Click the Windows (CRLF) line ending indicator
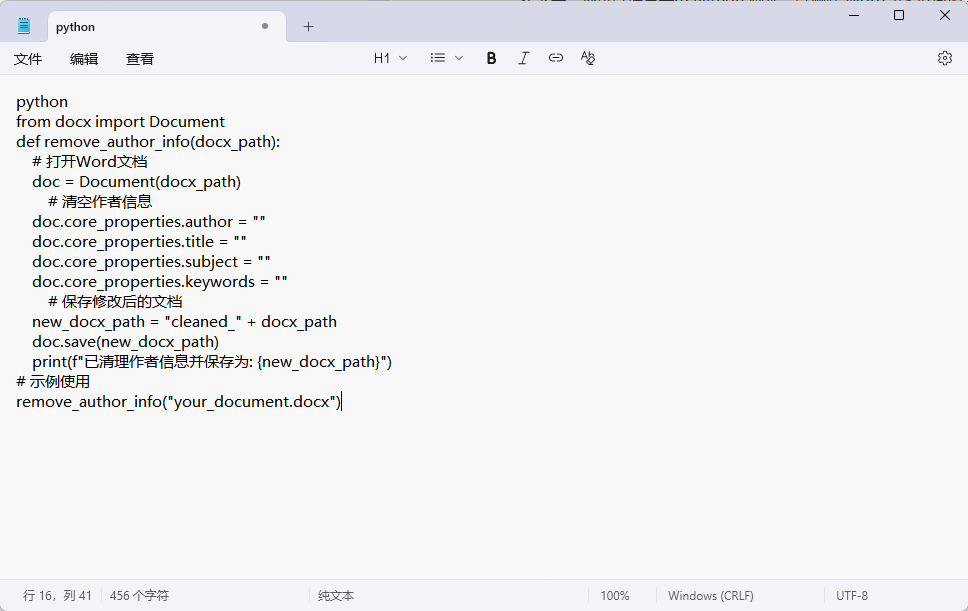The height and width of the screenshot is (611, 968). (x=711, y=596)
